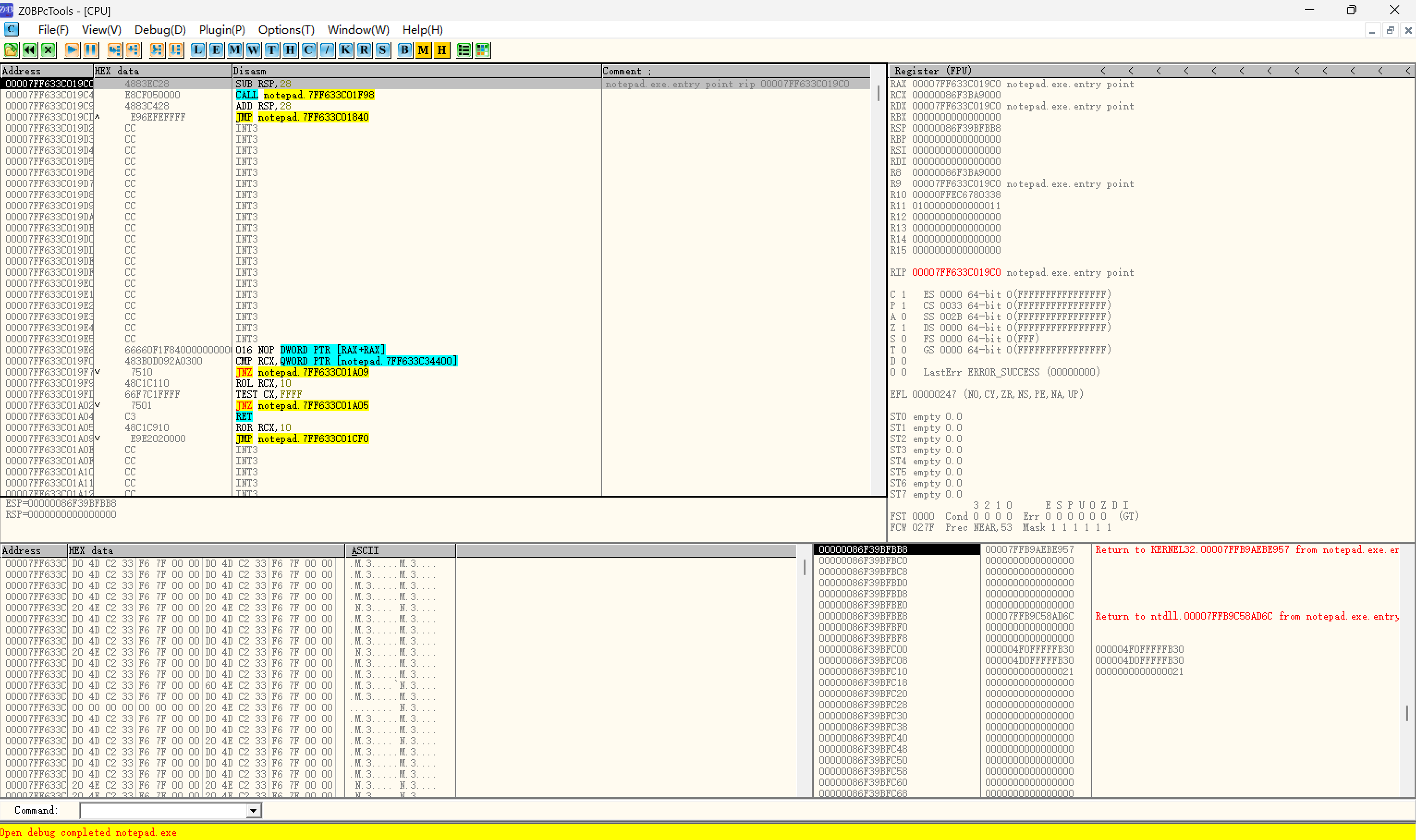Click the blue C icon left of File menu
1416x840 pixels.
[x=12, y=30]
